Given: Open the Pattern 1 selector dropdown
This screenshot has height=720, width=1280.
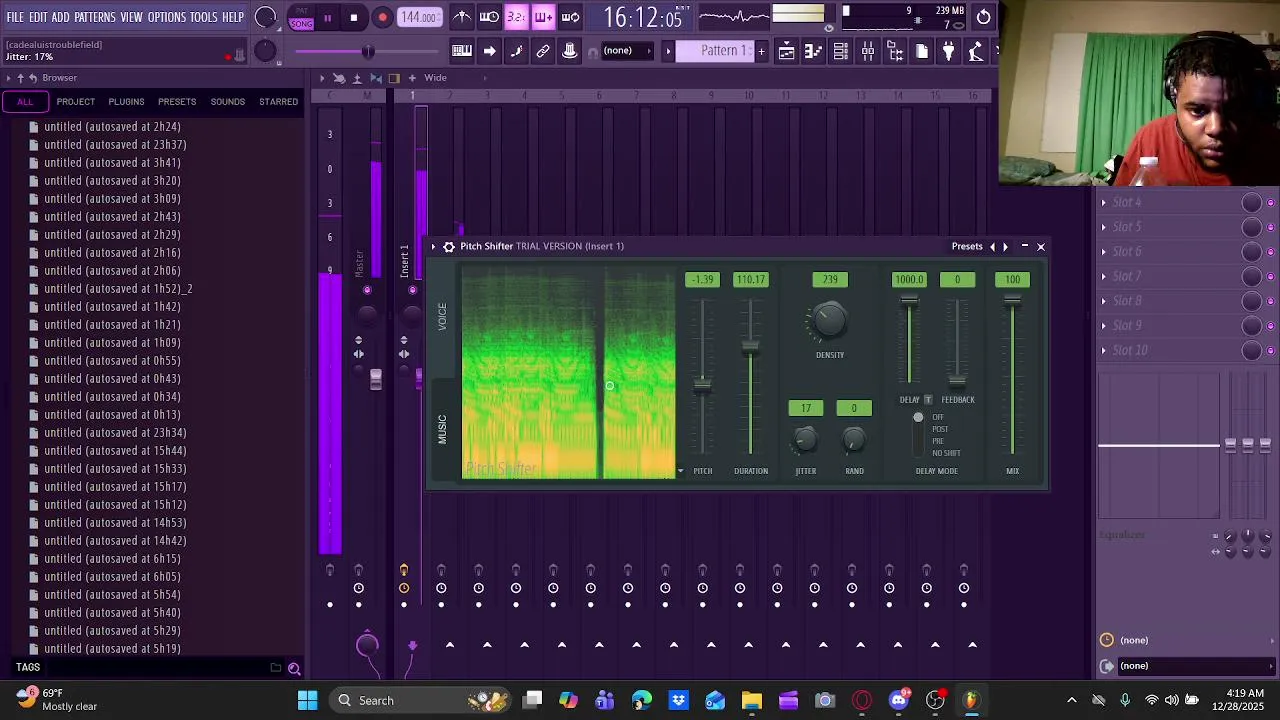Looking at the screenshot, I should [716, 51].
